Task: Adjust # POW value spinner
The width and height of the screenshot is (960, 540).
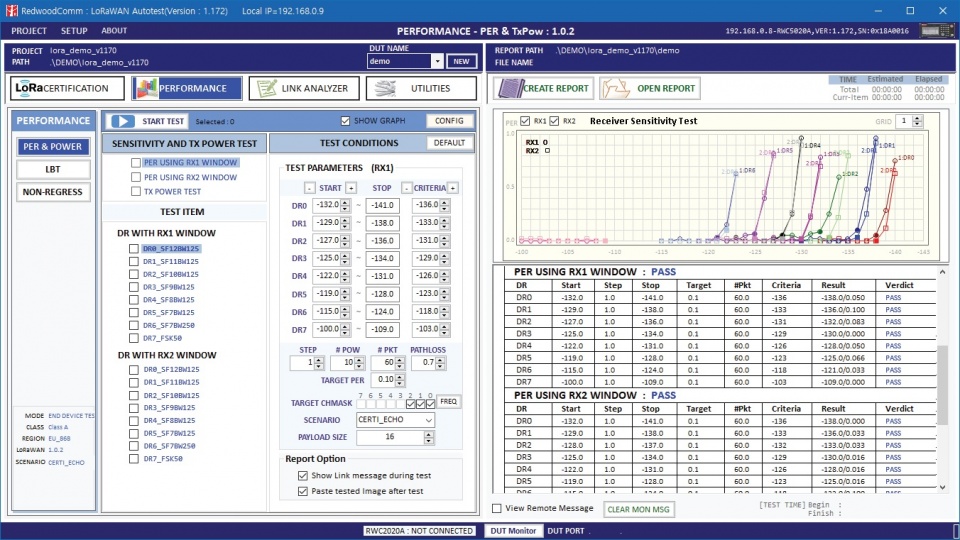Action: (359, 363)
